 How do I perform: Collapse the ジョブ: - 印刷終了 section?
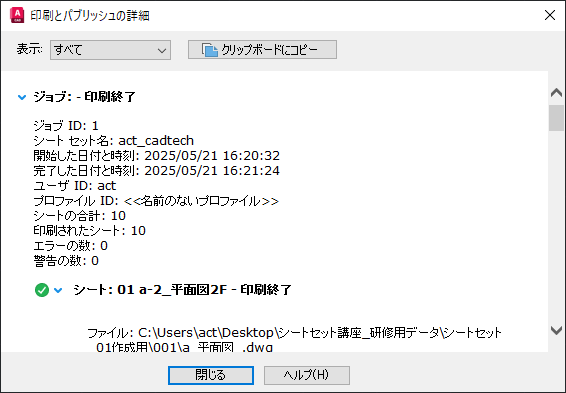[22, 97]
